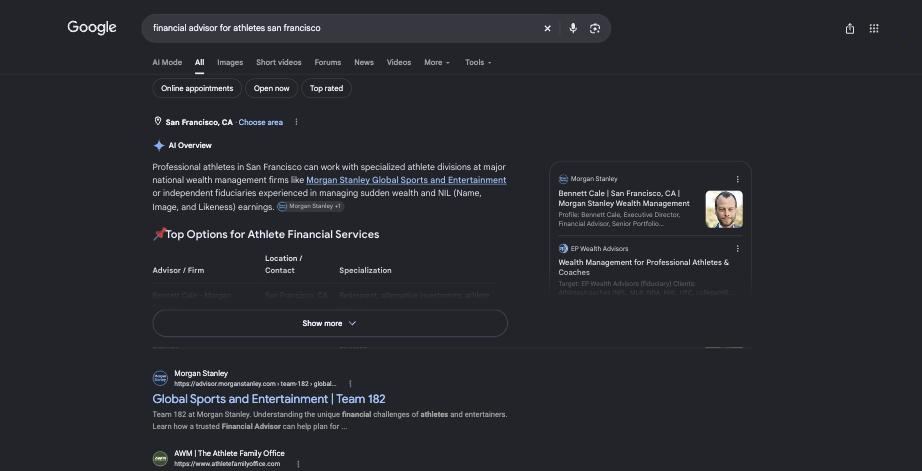Open three-dot menu for Morgan Stanley result

pyautogui.click(x=350, y=383)
